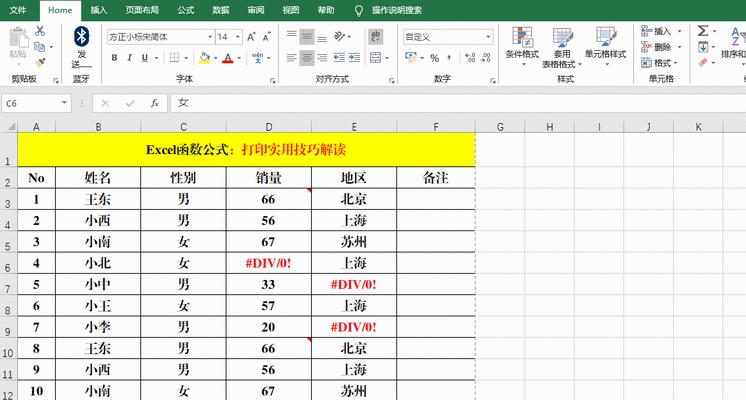Toggle Underline formatting
This screenshot has height=400, width=746.
point(145,58)
